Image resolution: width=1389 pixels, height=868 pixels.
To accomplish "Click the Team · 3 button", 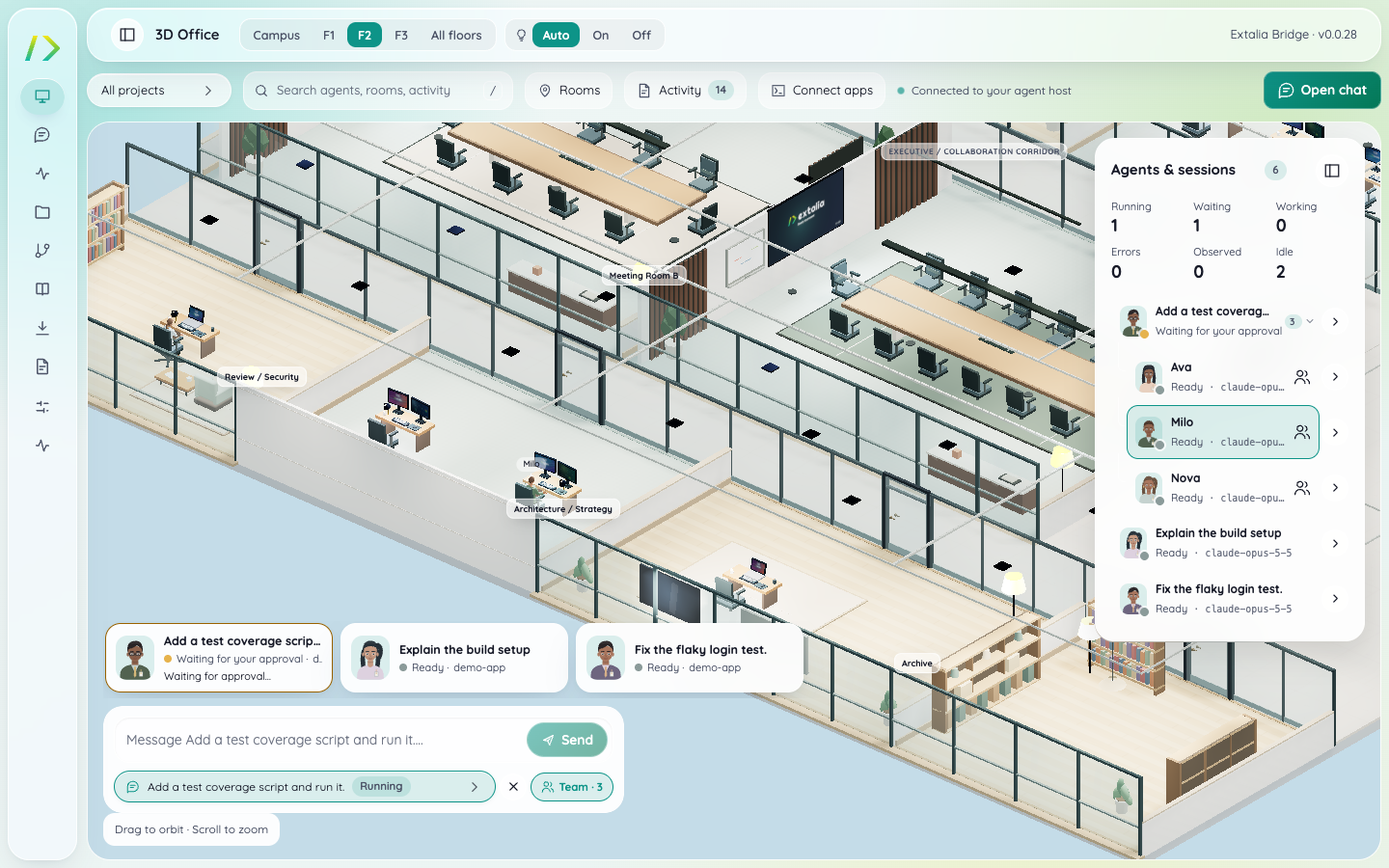I will tap(572, 787).
